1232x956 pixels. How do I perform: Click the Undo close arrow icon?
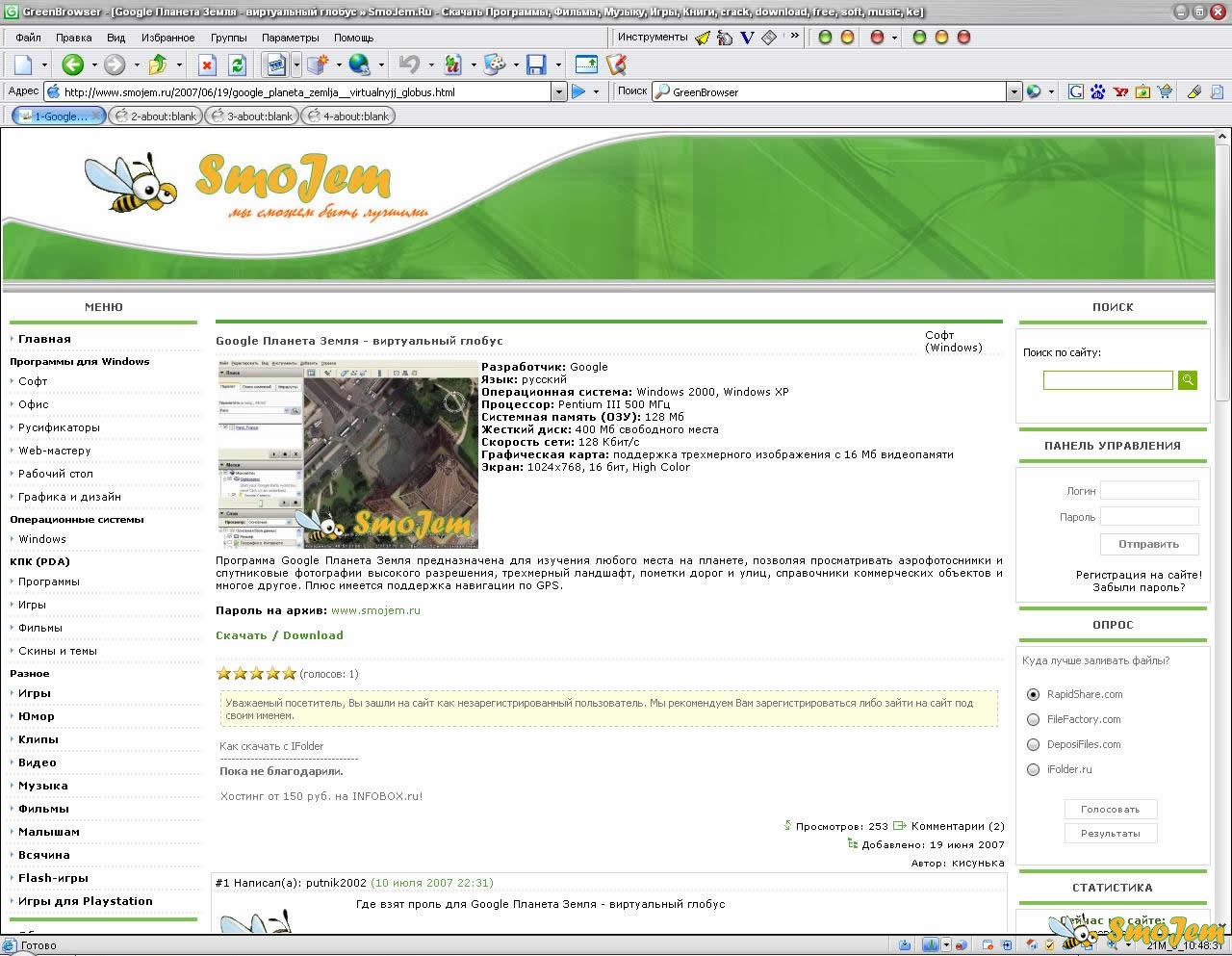(409, 65)
